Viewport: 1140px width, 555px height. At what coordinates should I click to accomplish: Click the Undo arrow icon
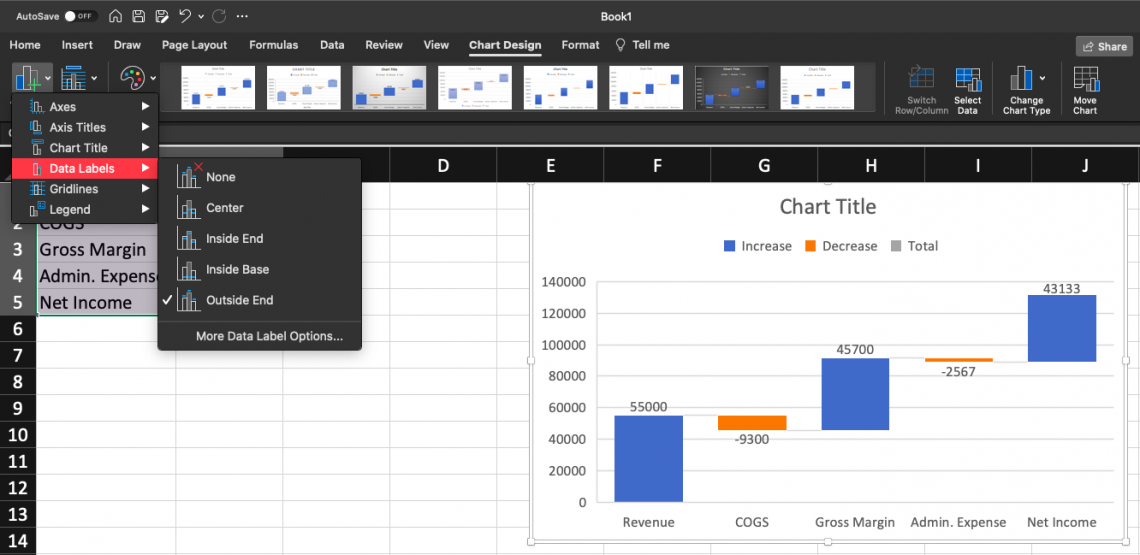185,17
